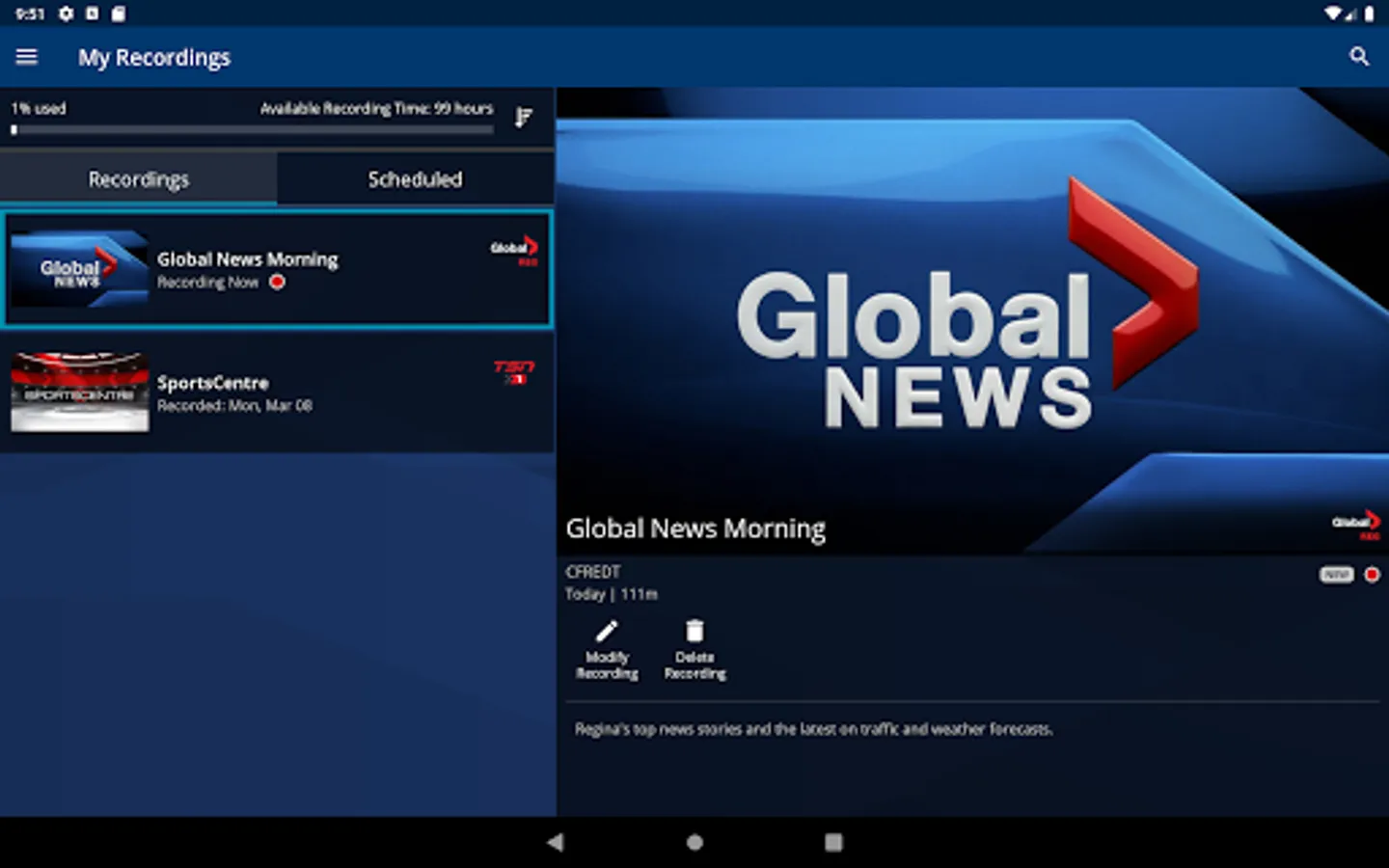This screenshot has height=868, width=1389.
Task: Tap the Global channel logo on Global News Morning row
Action: [x=514, y=250]
